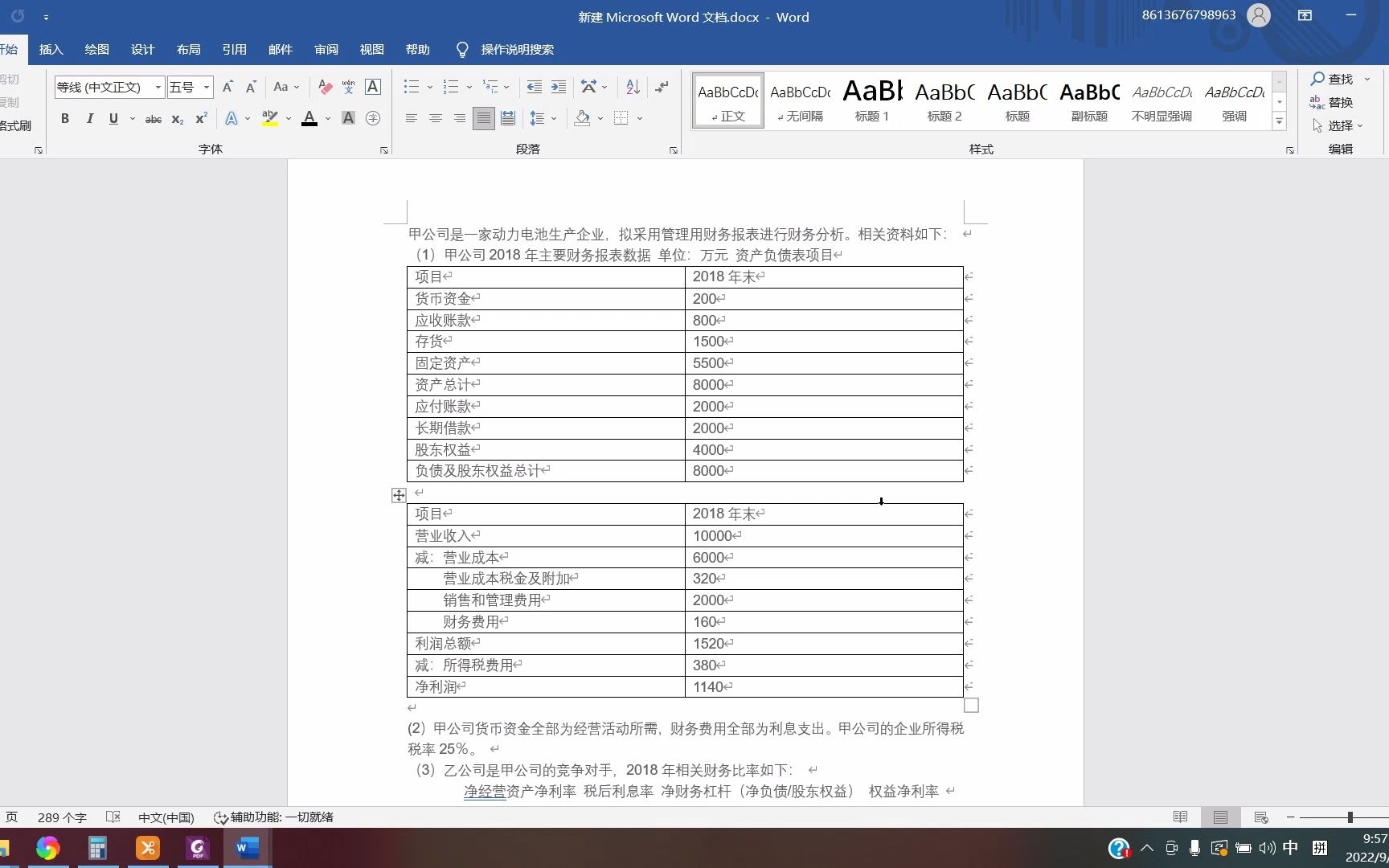Apply character border icon

[373, 87]
